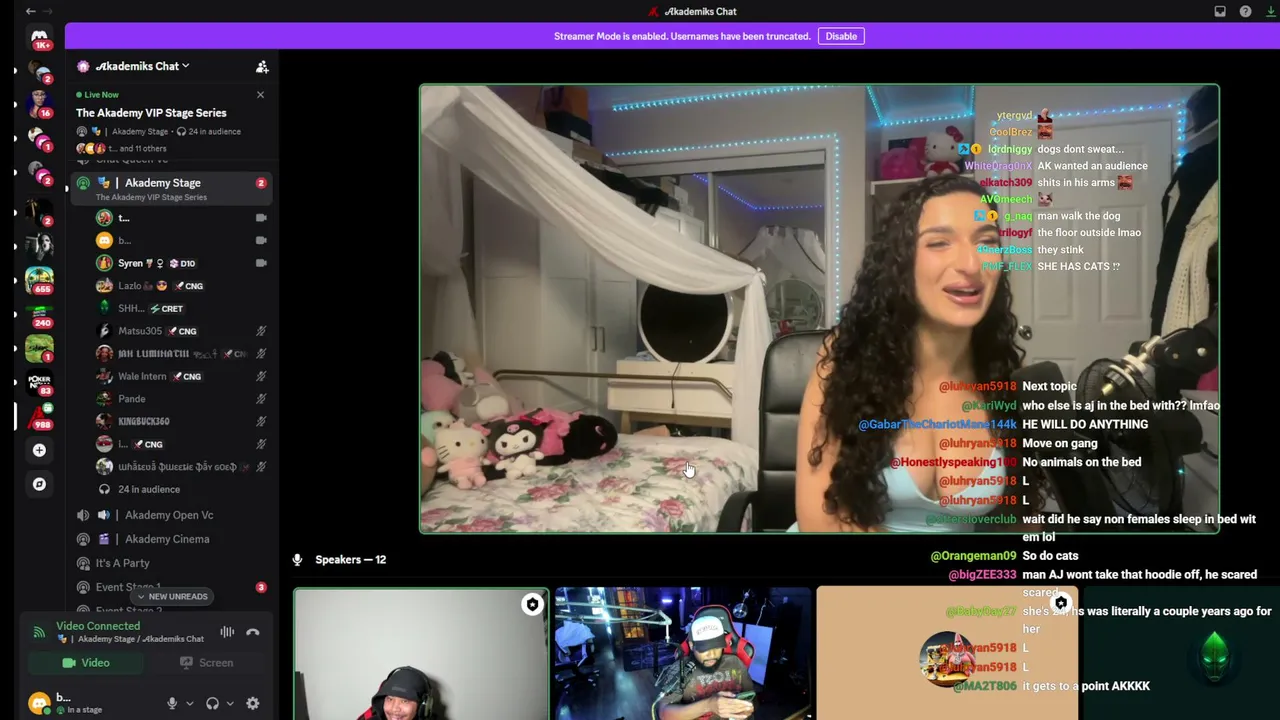The width and height of the screenshot is (1280, 720).
Task: Click the Speakers — 12 heading
Action: click(x=350, y=560)
